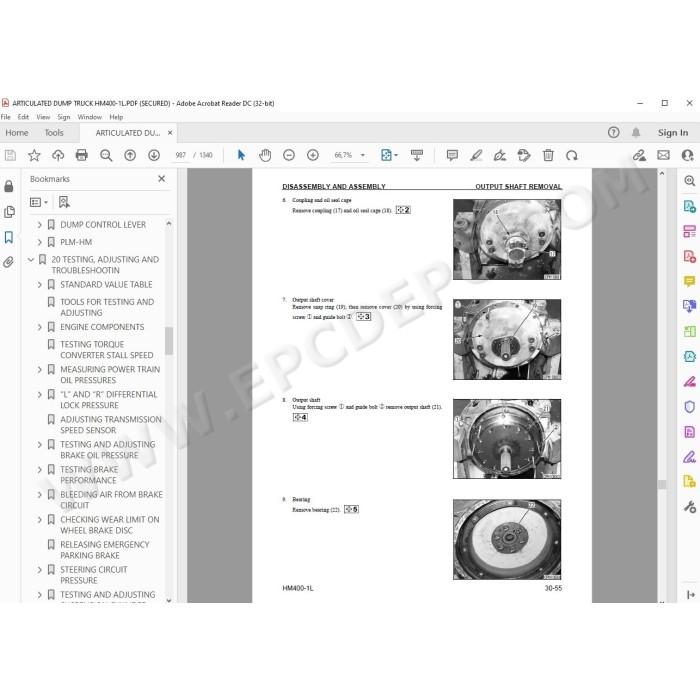
Task: Open the help question mark icon
Action: pos(613,132)
